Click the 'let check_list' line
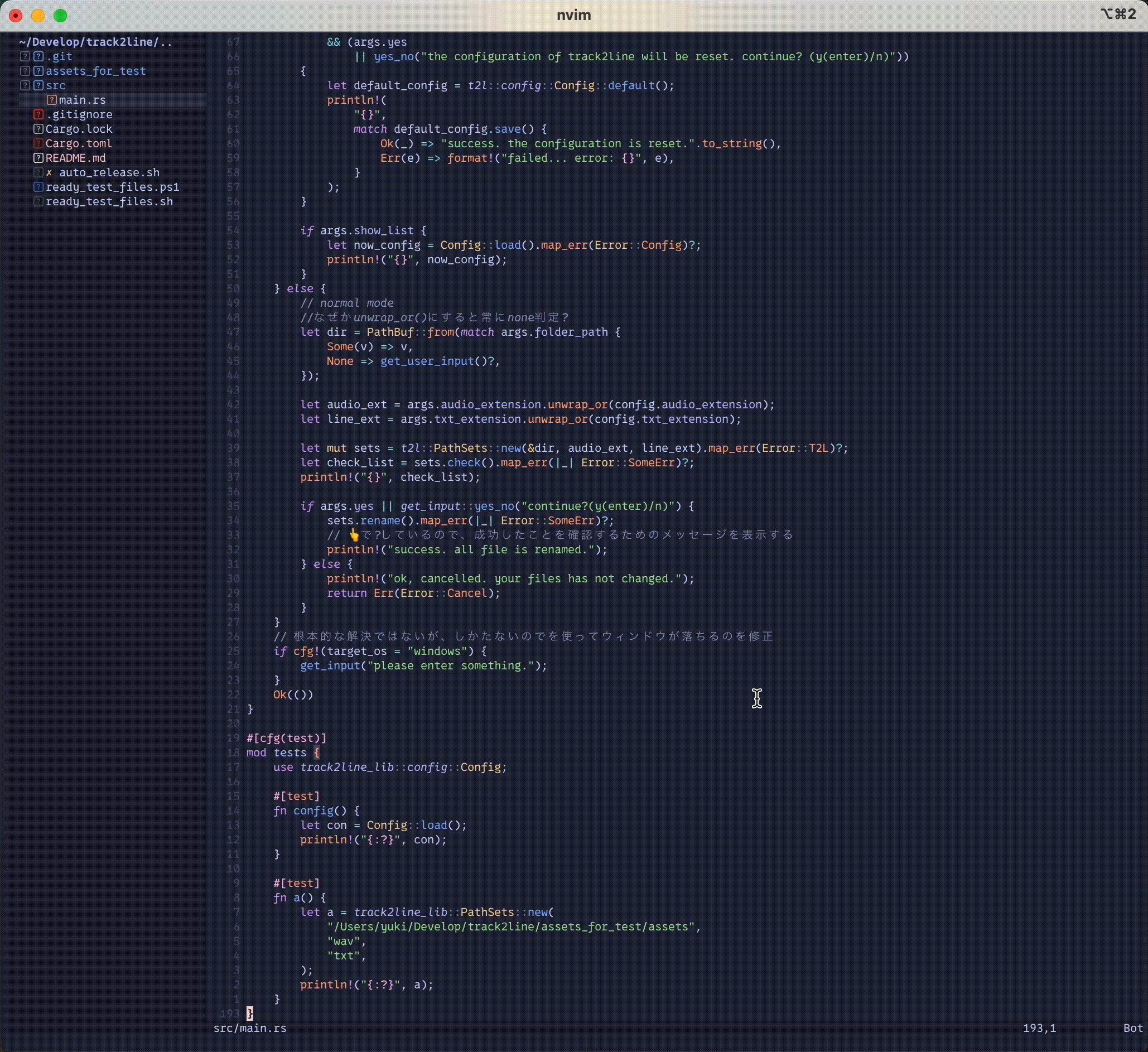 tap(498, 463)
